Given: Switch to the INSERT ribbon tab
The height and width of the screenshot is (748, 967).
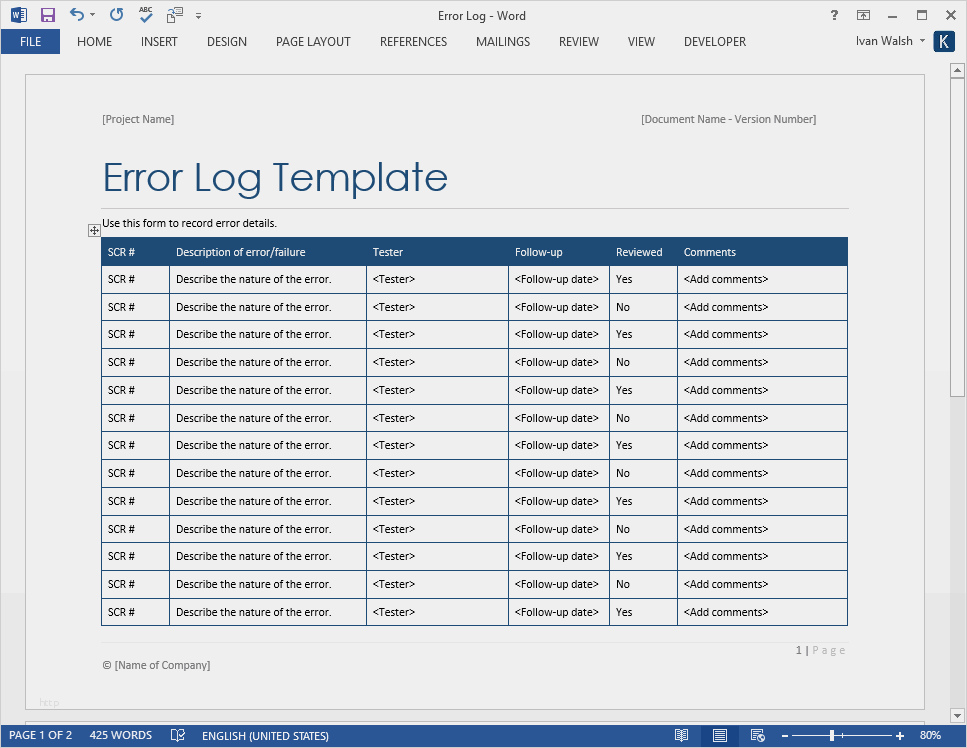Looking at the screenshot, I should [x=159, y=42].
